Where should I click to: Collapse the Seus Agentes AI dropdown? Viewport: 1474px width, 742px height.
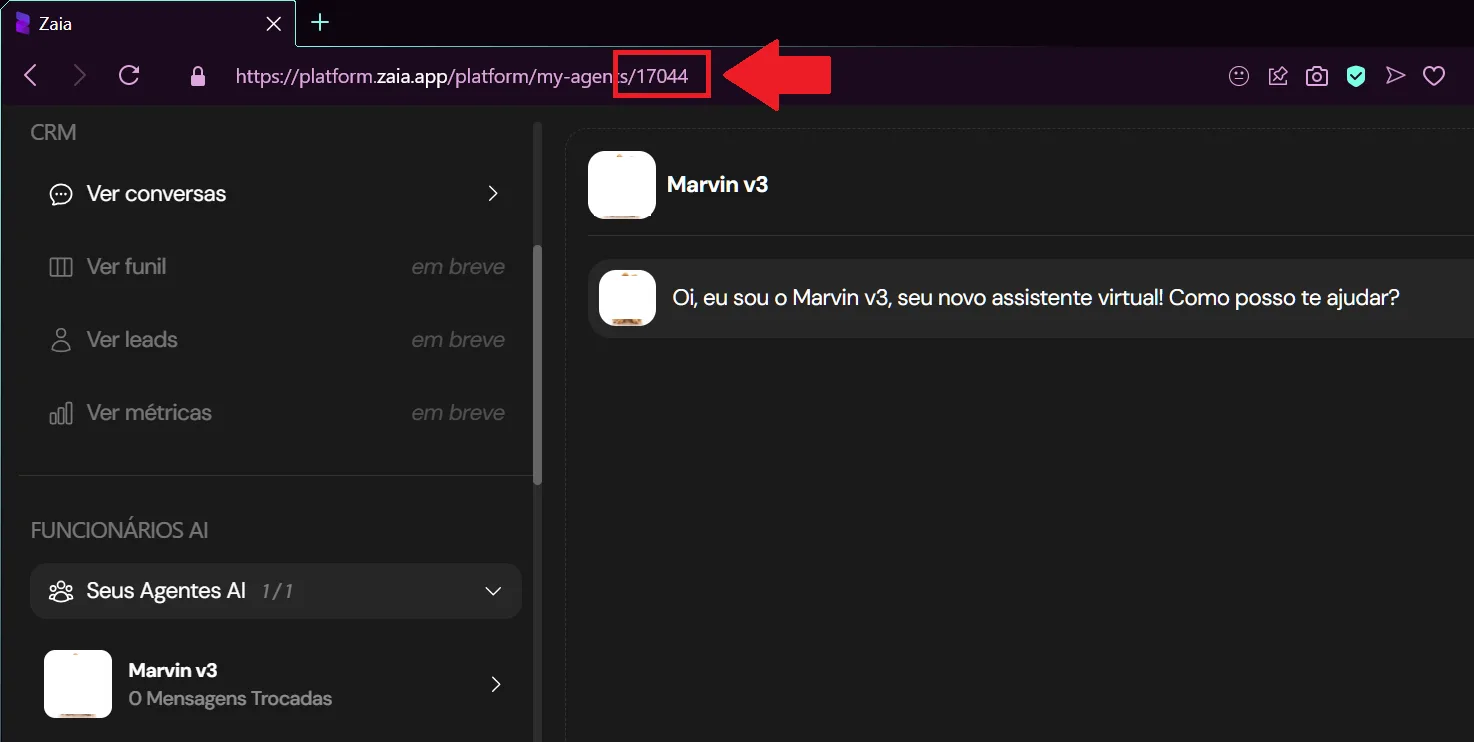pyautogui.click(x=276, y=591)
